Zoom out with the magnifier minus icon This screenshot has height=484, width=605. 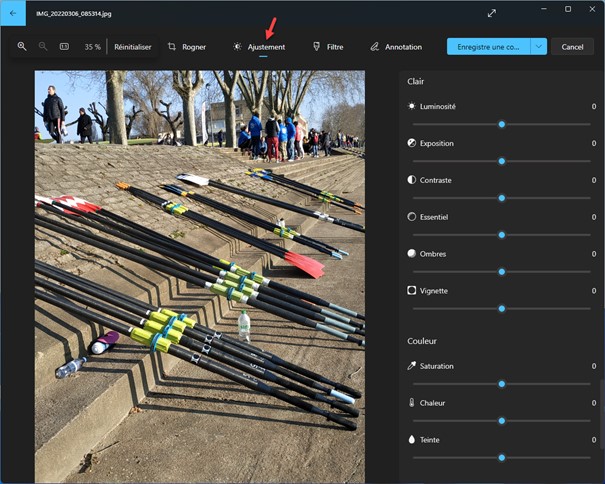(43, 47)
